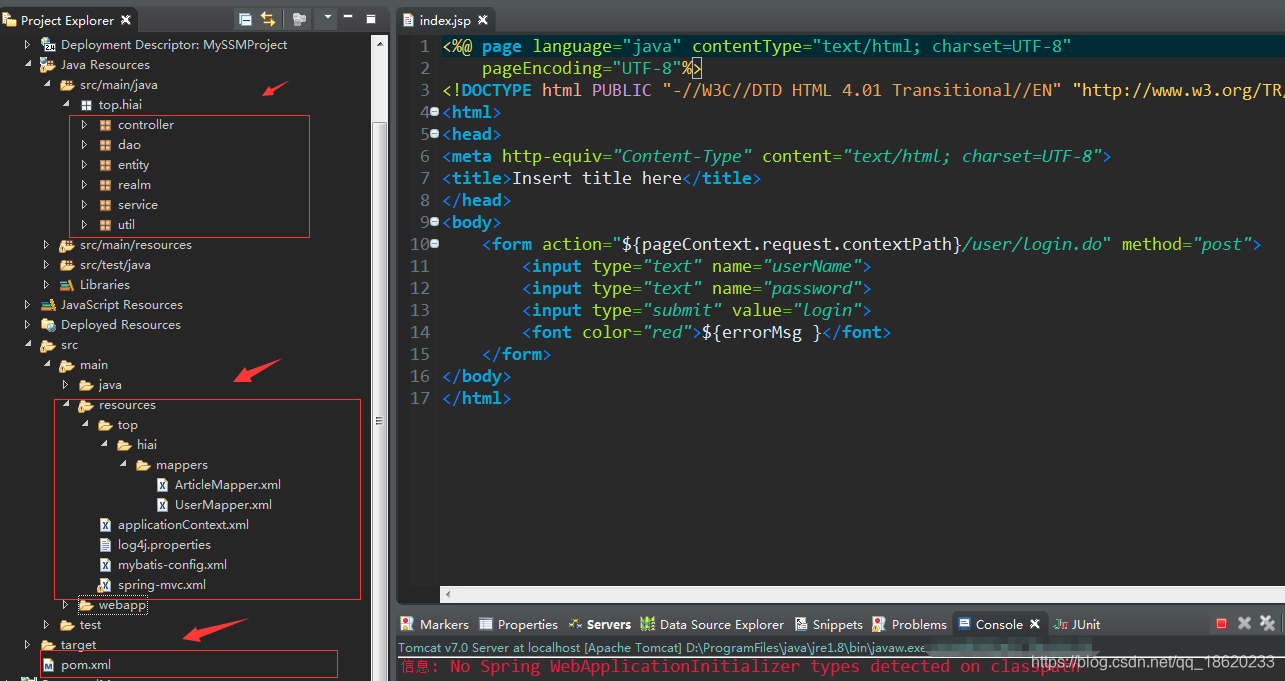Open the Project Explorer View Menu arrow
Viewport: 1285px width, 681px height.
(x=328, y=19)
